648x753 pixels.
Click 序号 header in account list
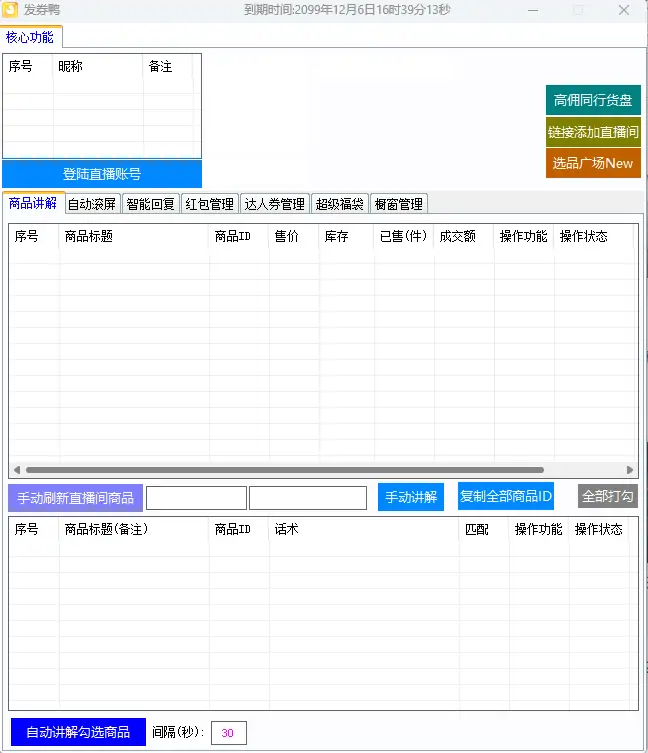tap(28, 66)
